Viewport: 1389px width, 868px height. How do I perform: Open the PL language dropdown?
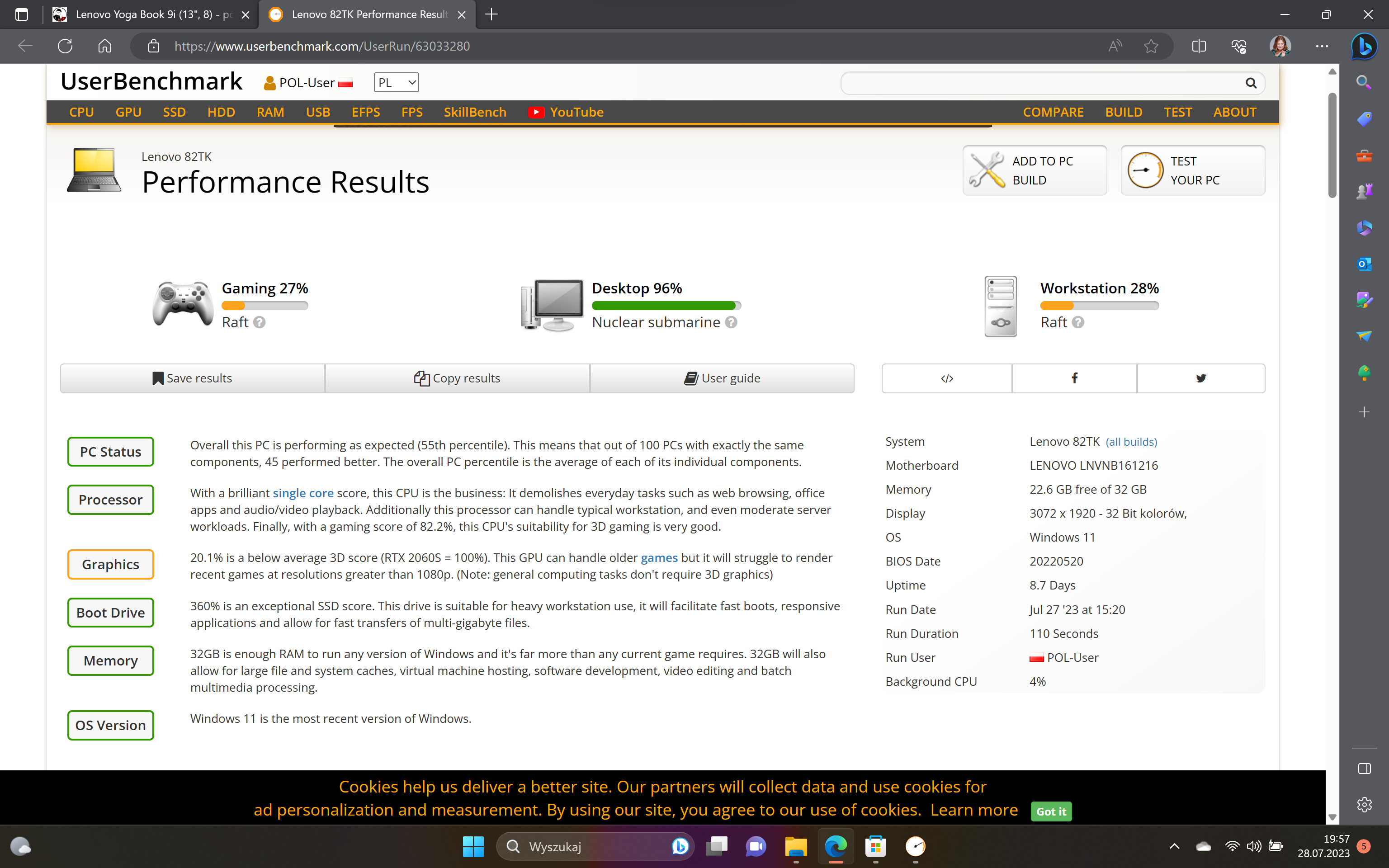pos(396,83)
